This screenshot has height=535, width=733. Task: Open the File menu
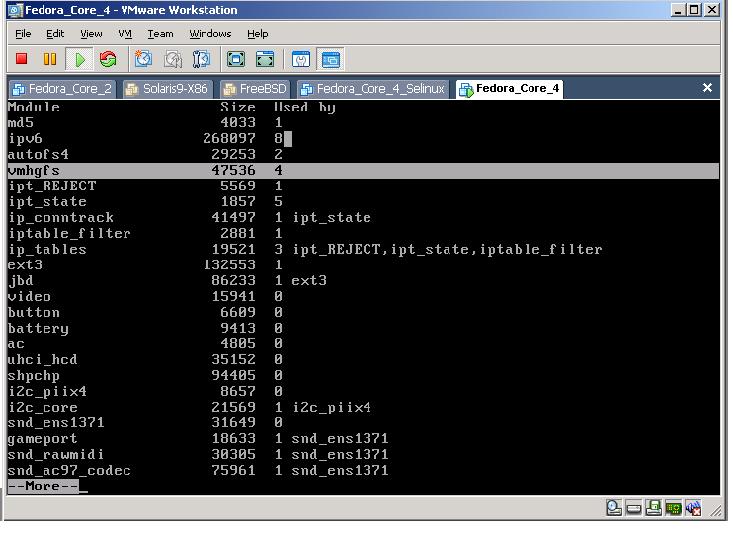pyautogui.click(x=23, y=34)
